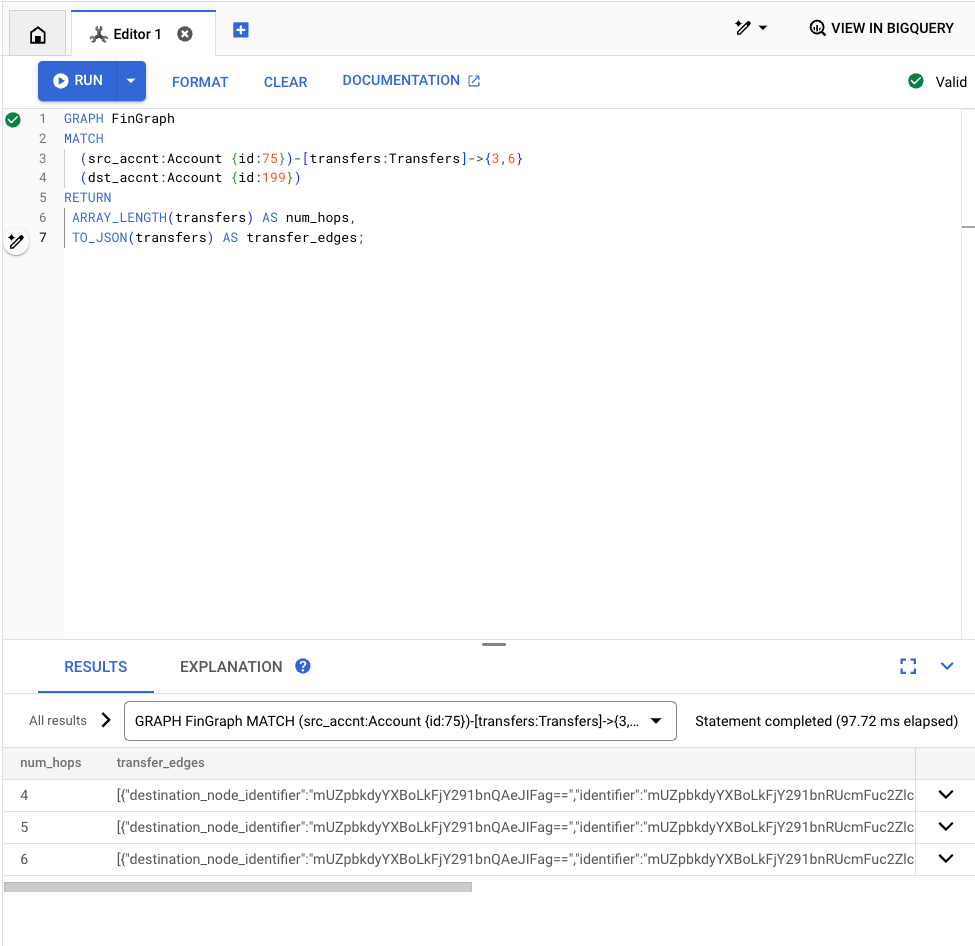This screenshot has height=946, width=975.
Task: Open the Documentation link
Action: tap(411, 81)
